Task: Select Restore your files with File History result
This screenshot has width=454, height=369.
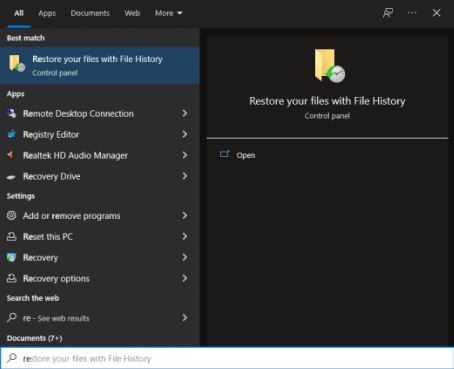Action: [100, 65]
